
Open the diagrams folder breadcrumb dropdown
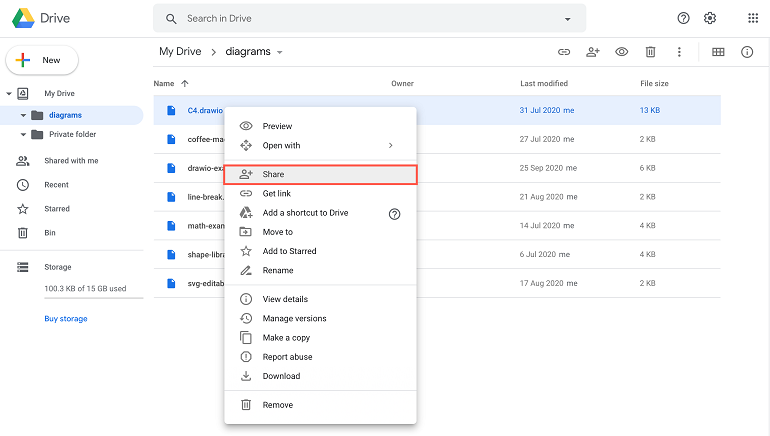(280, 52)
